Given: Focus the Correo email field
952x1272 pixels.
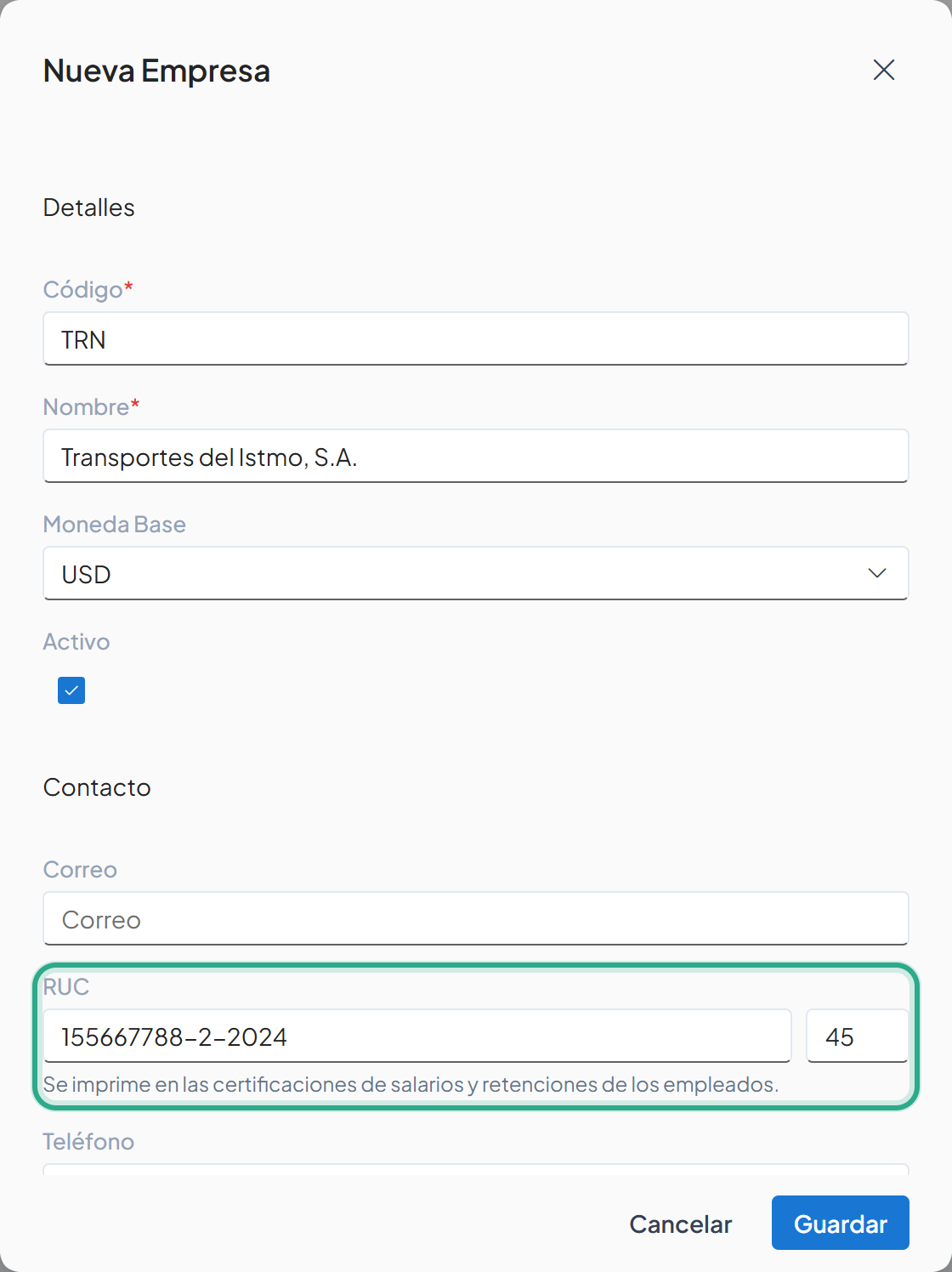Looking at the screenshot, I should [x=476, y=918].
